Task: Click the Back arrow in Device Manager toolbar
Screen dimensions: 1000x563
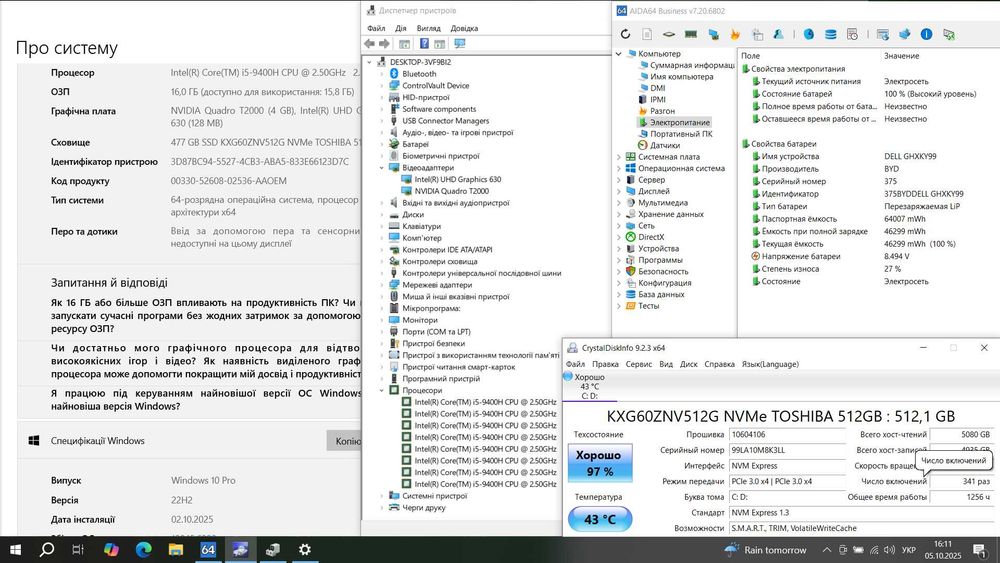Action: point(369,43)
